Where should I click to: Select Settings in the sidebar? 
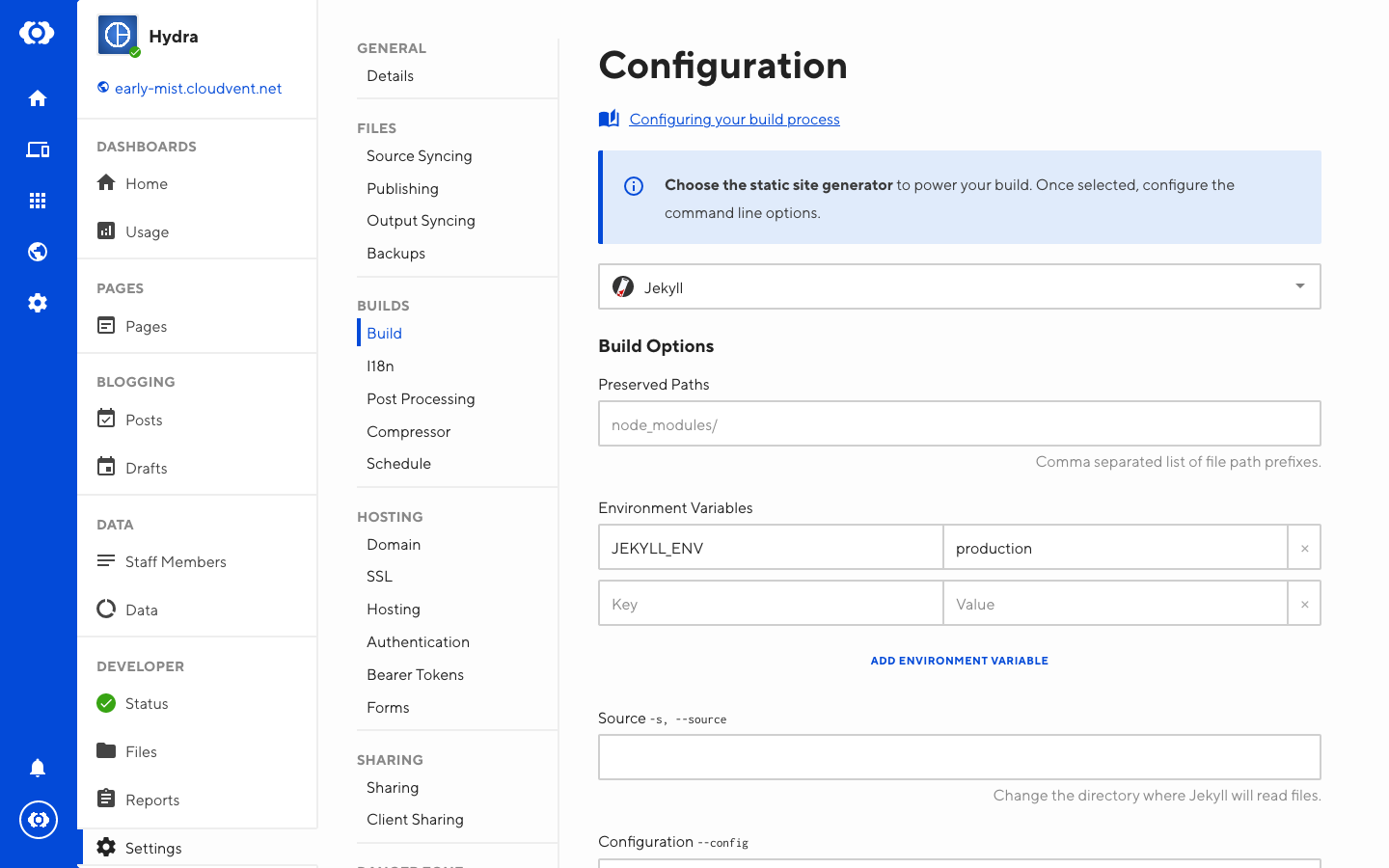pyautogui.click(x=139, y=848)
